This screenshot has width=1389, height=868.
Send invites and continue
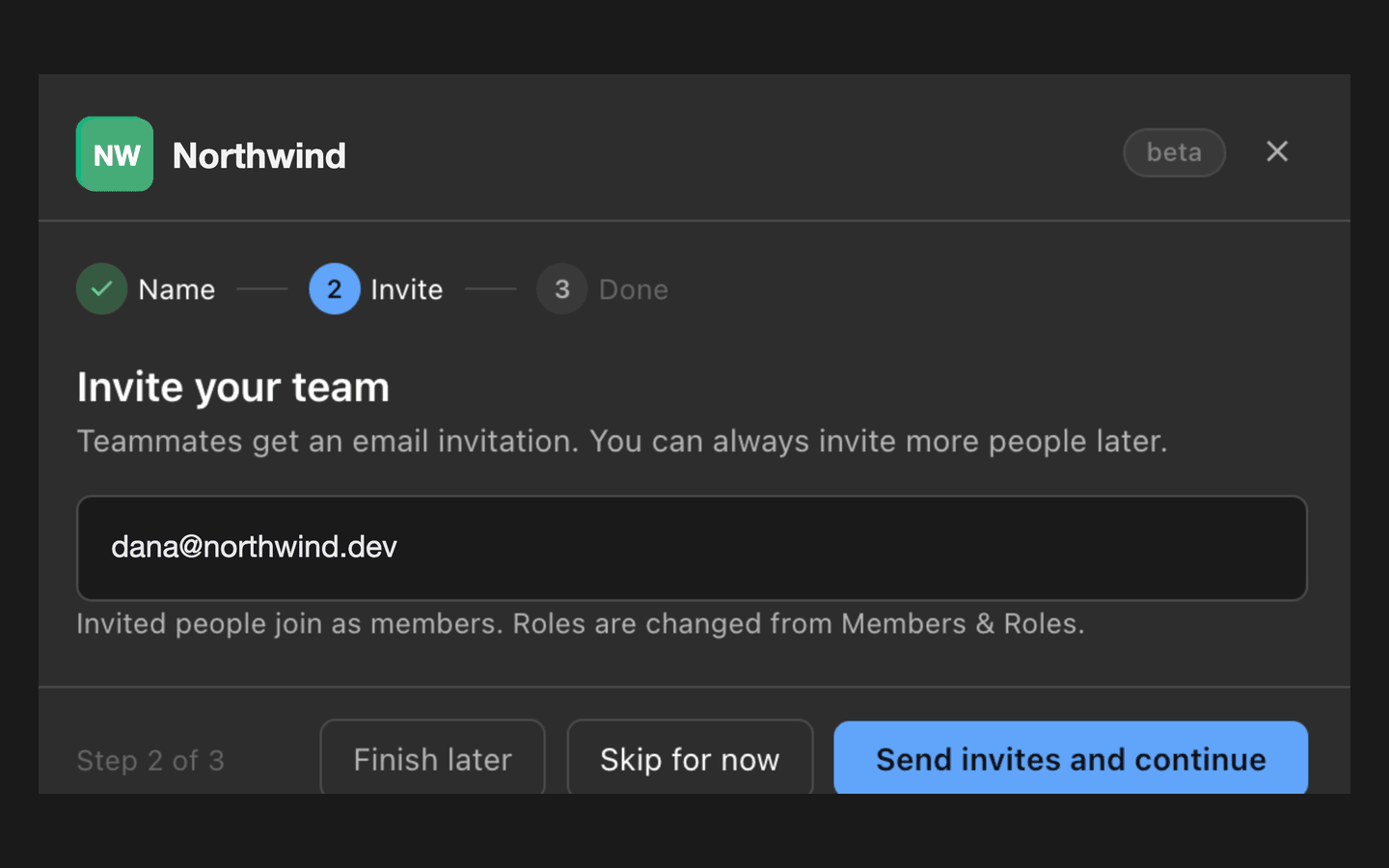click(x=1071, y=758)
